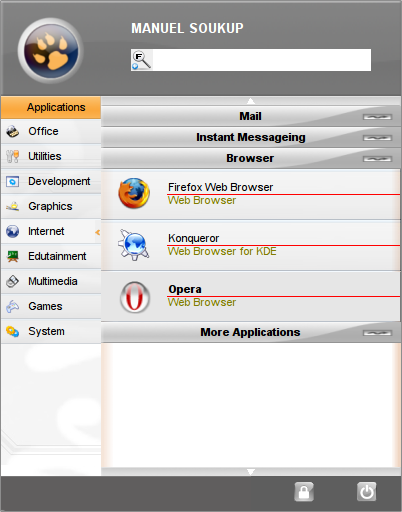The height and width of the screenshot is (512, 402).
Task: Click the power shutdown button
Action: (x=367, y=492)
